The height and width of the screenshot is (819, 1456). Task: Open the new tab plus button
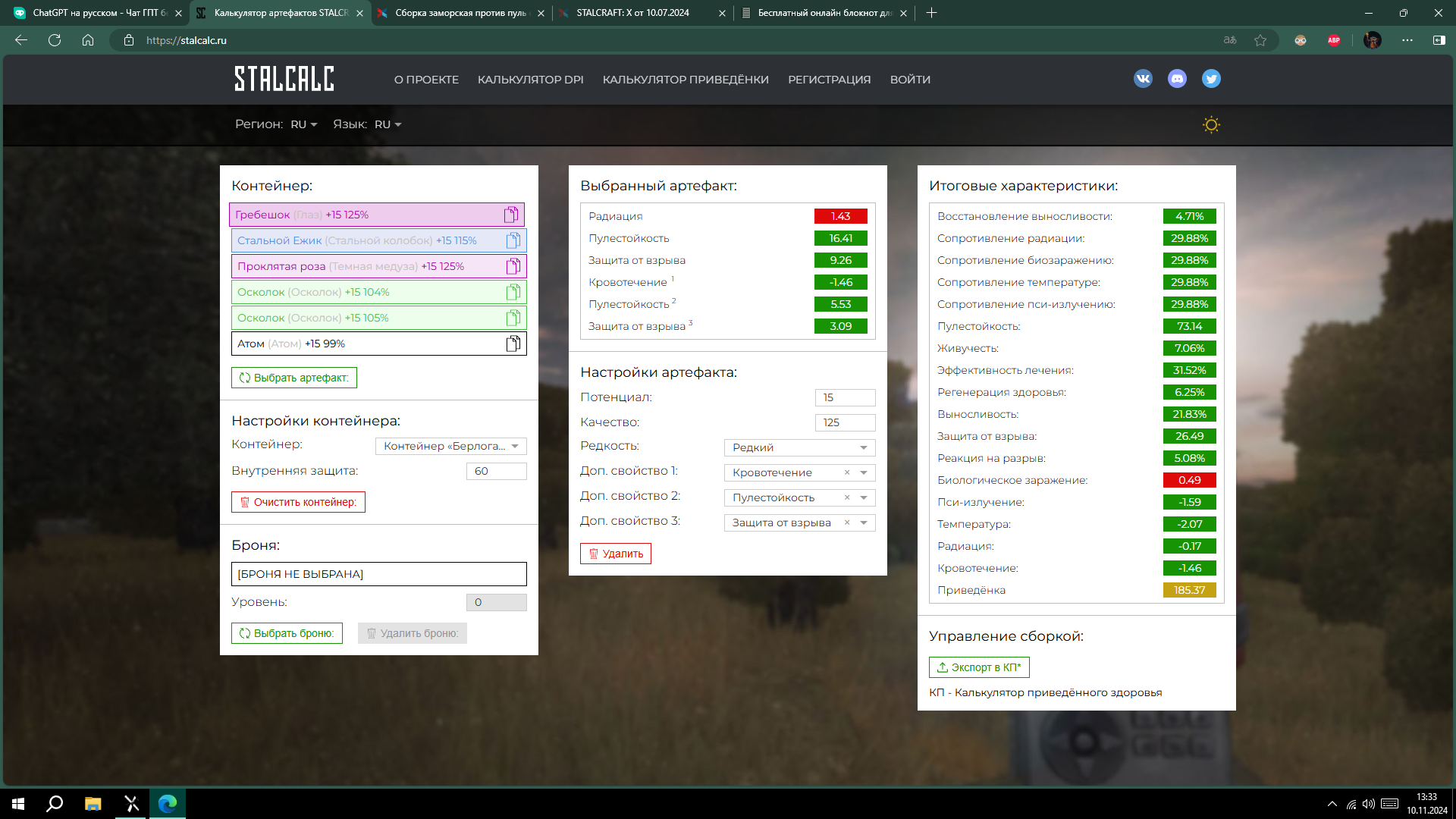(x=932, y=13)
